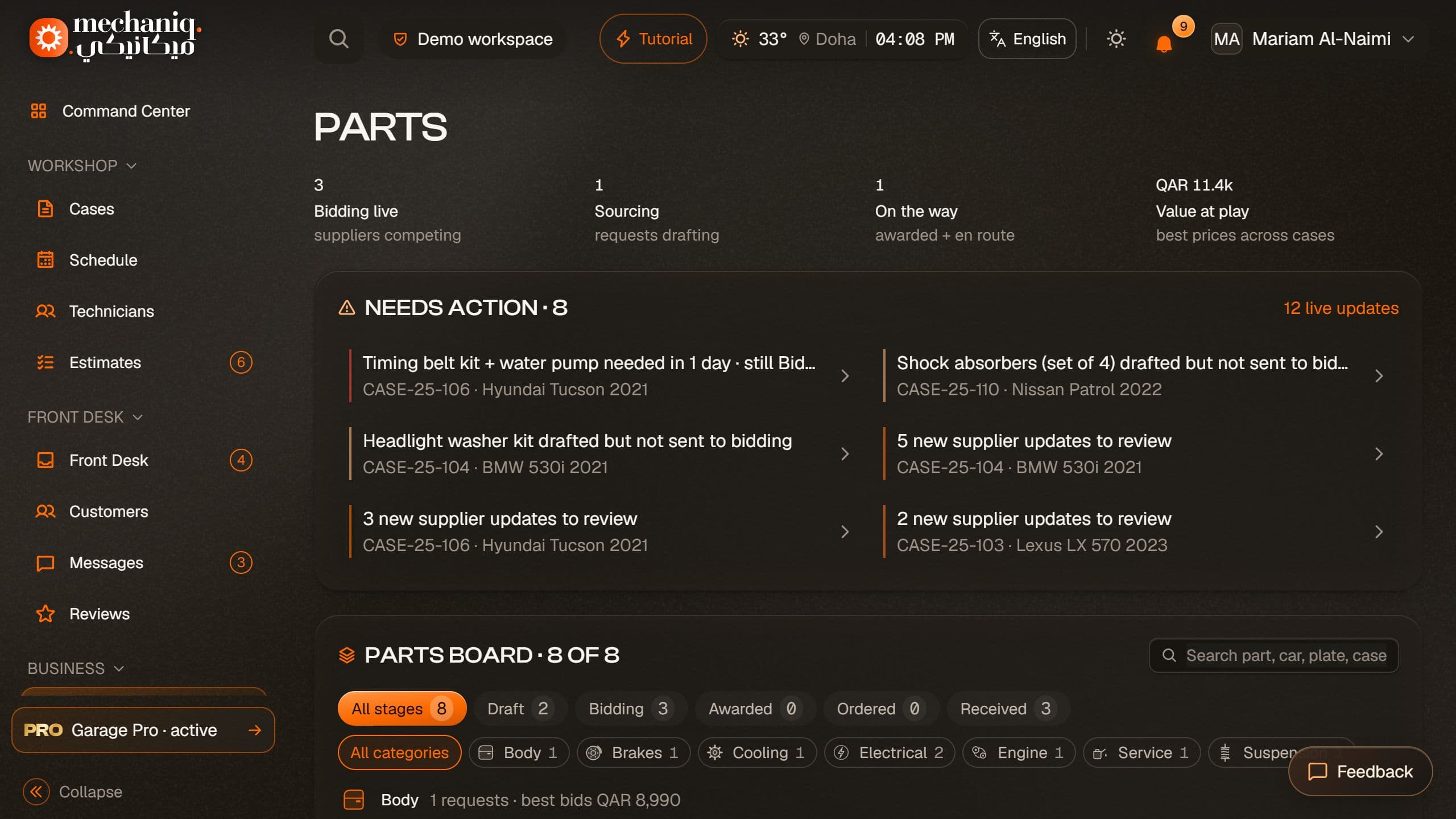Filter board by Bidding stage
1456x819 pixels.
[x=630, y=709]
